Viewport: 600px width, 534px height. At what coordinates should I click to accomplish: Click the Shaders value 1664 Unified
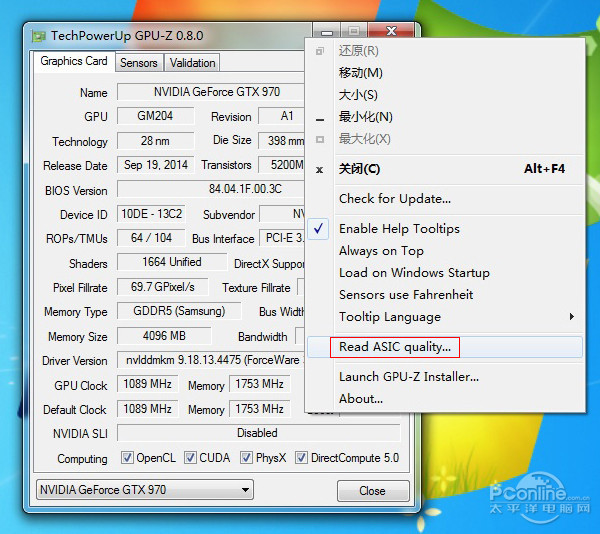pyautogui.click(x=172, y=262)
